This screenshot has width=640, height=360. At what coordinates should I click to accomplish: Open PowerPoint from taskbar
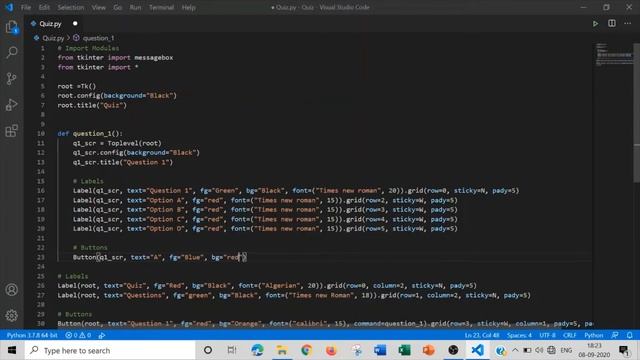pyautogui.click(x=429, y=350)
